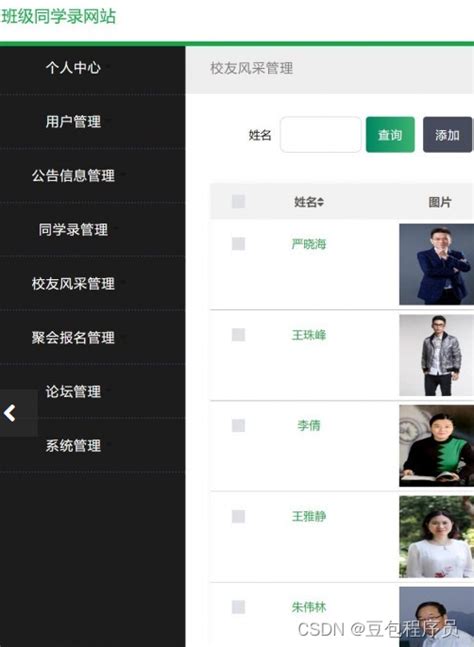Collapse sidebar with the left chevron arrow
The width and height of the screenshot is (474, 647).
click(x=10, y=413)
